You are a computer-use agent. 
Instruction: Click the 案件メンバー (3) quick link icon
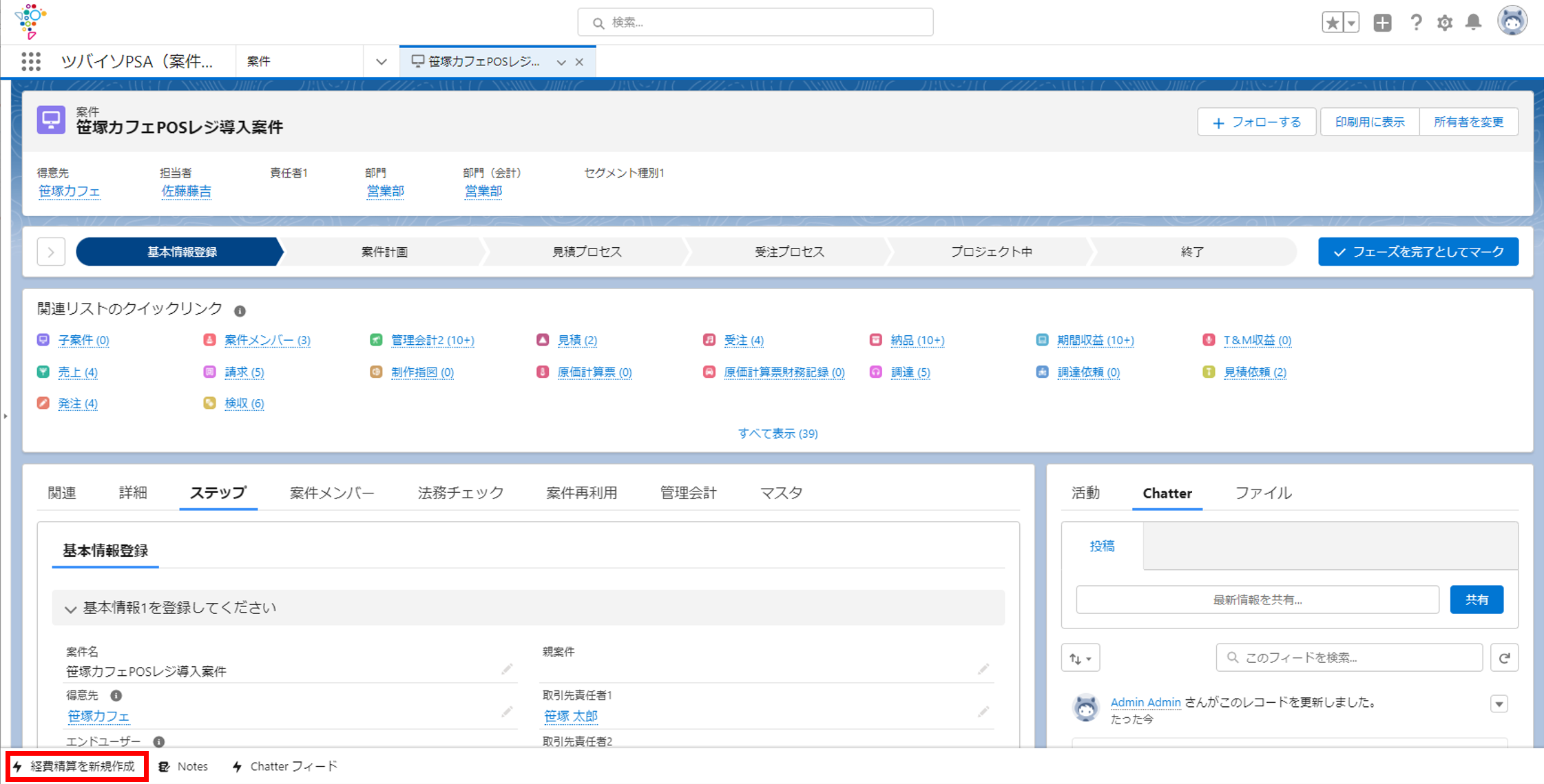point(210,340)
